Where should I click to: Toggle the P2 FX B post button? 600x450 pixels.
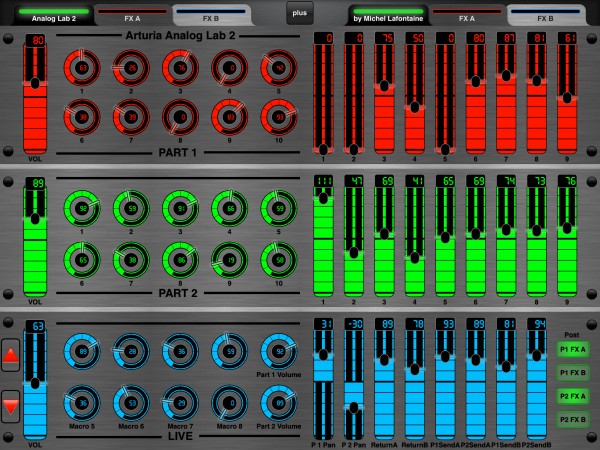tap(572, 420)
